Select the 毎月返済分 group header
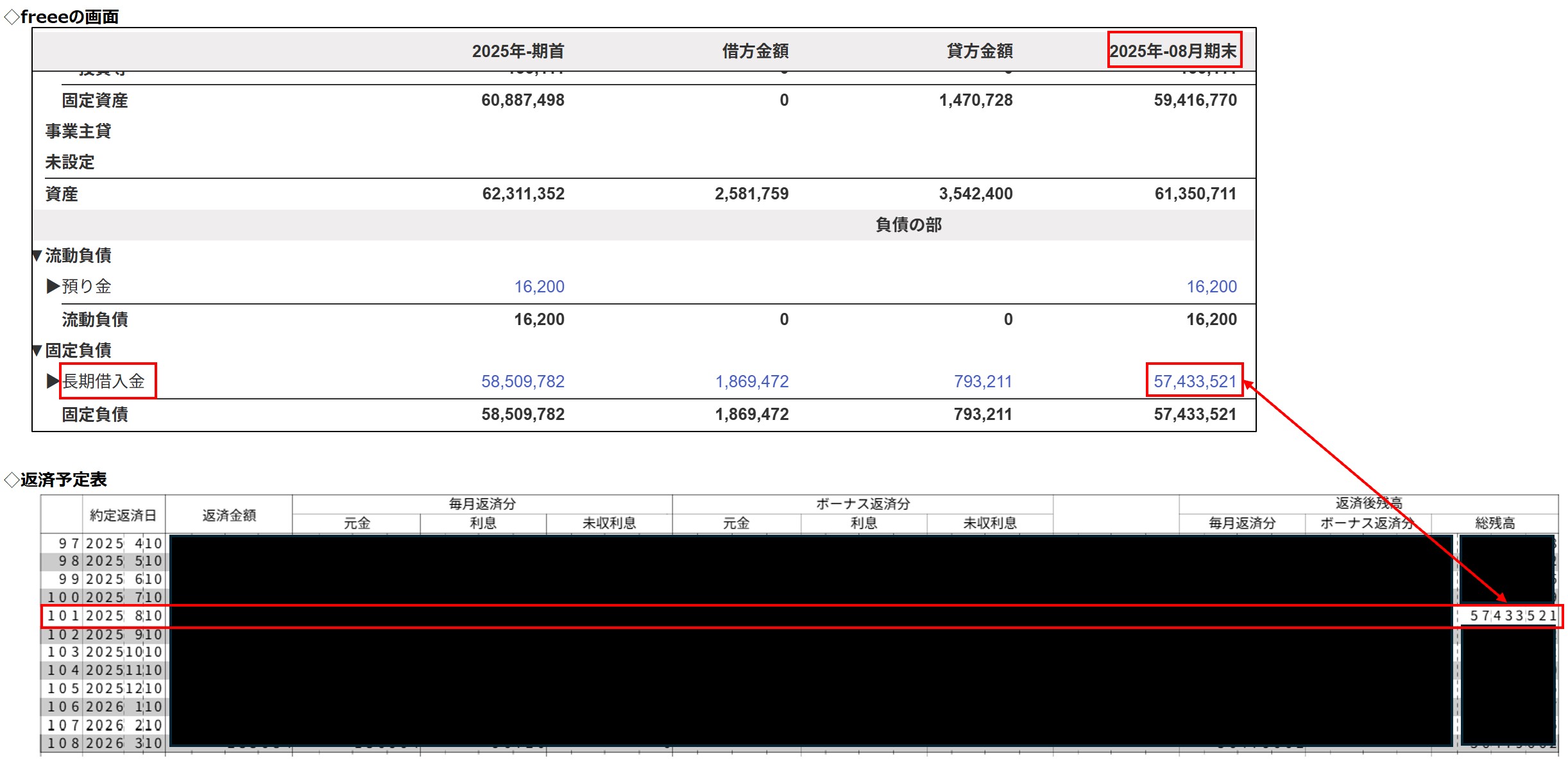Screen dimensions: 1568x763 [482, 504]
